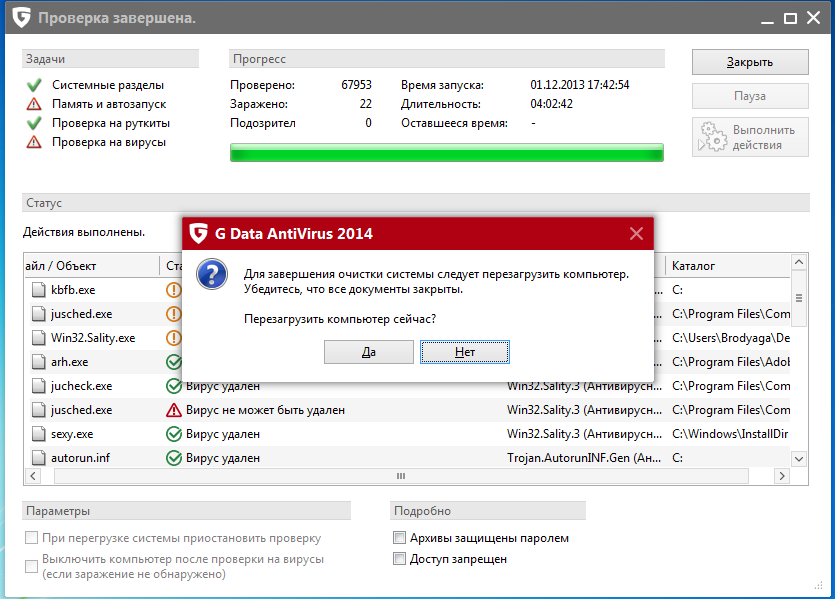The height and width of the screenshot is (599, 835).
Task: Click warning triangle next to Память и автозапуск
Action: [34, 104]
